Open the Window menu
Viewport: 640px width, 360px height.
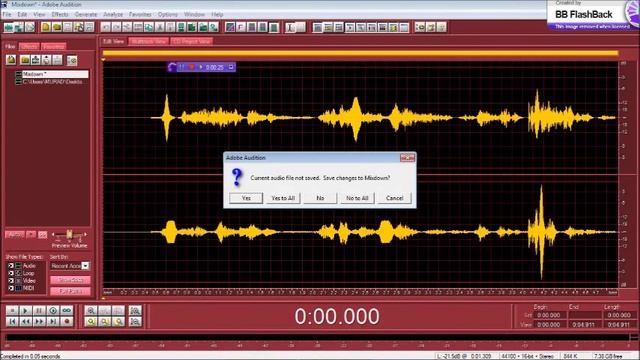click(x=194, y=14)
